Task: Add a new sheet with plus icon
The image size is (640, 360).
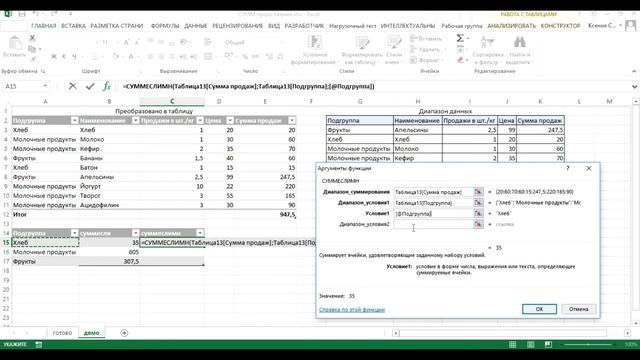Action: click(124, 333)
